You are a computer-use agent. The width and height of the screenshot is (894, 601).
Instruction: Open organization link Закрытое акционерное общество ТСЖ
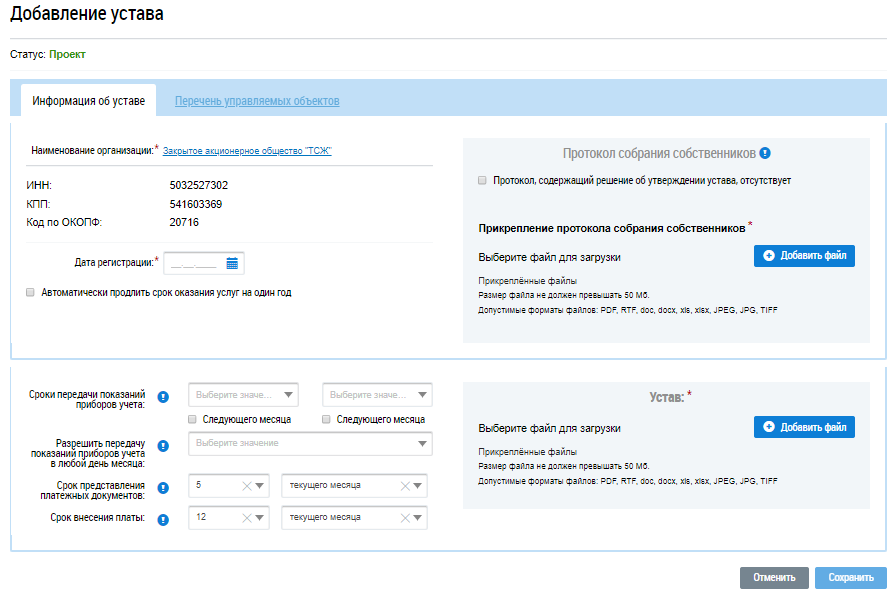(x=247, y=151)
